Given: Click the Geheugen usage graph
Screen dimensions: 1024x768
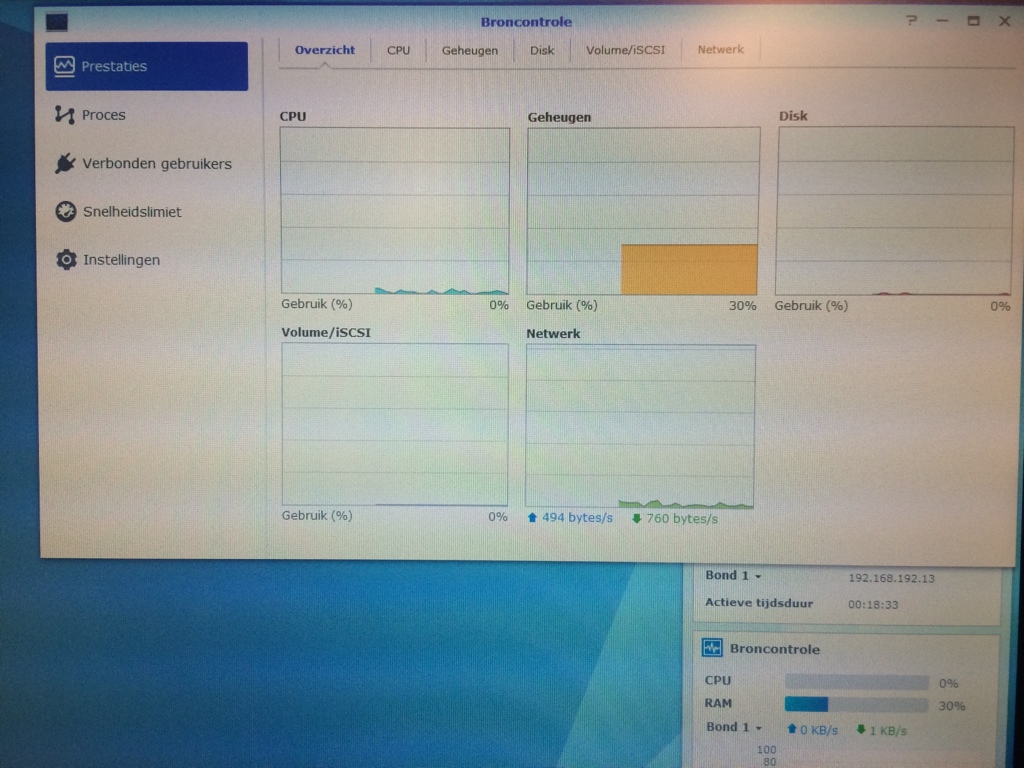Looking at the screenshot, I should coord(643,211).
